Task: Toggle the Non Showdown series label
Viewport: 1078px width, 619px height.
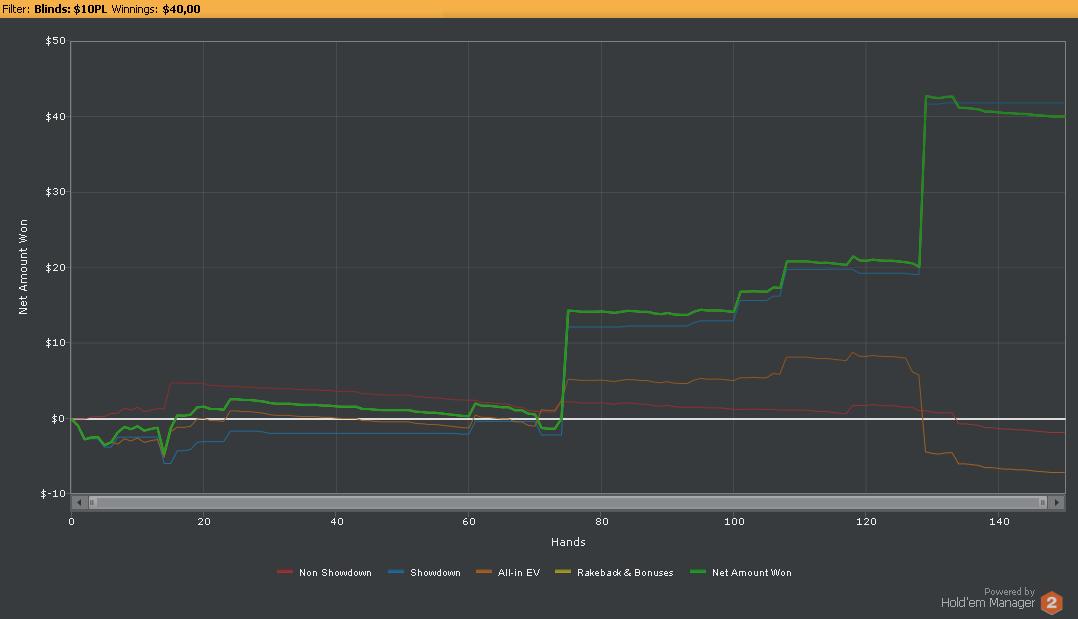Action: (x=335, y=573)
